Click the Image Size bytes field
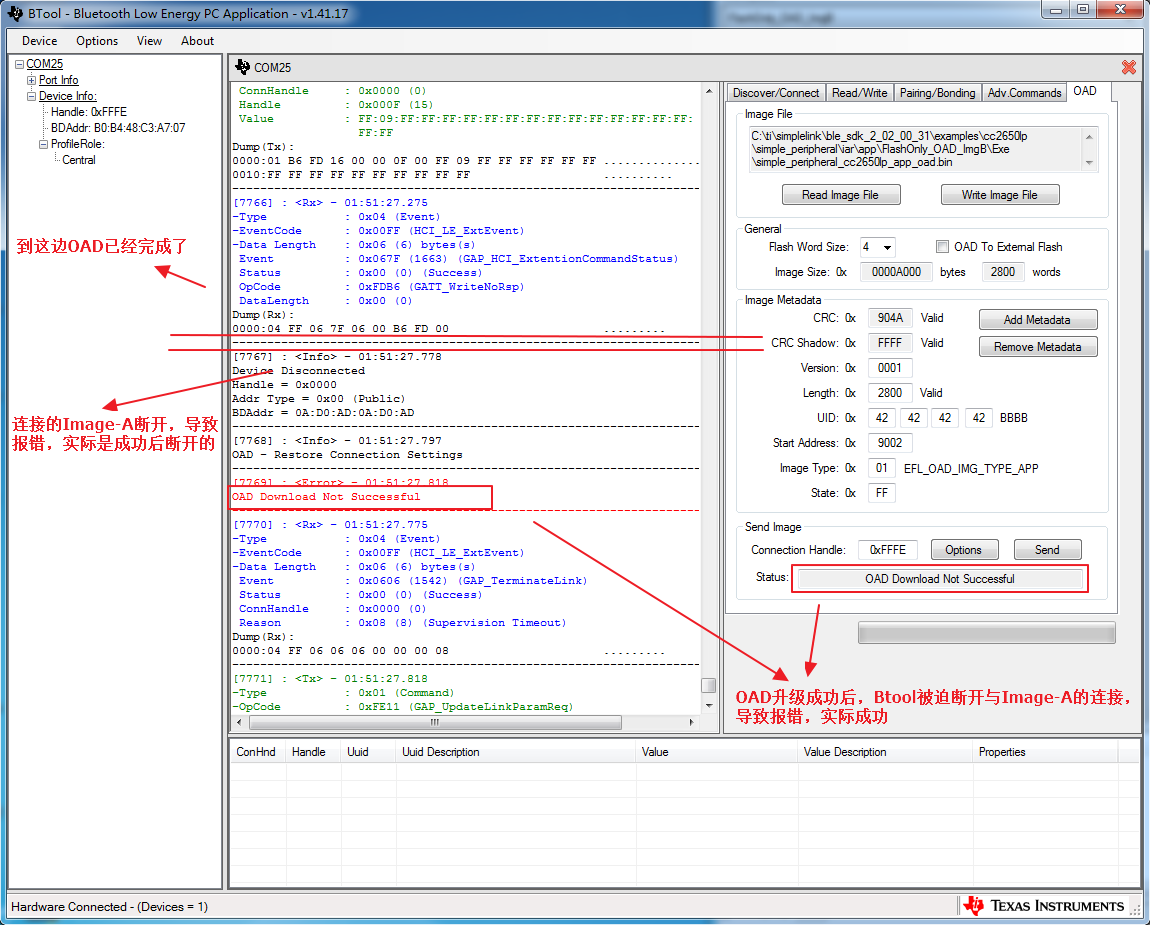 click(x=896, y=272)
